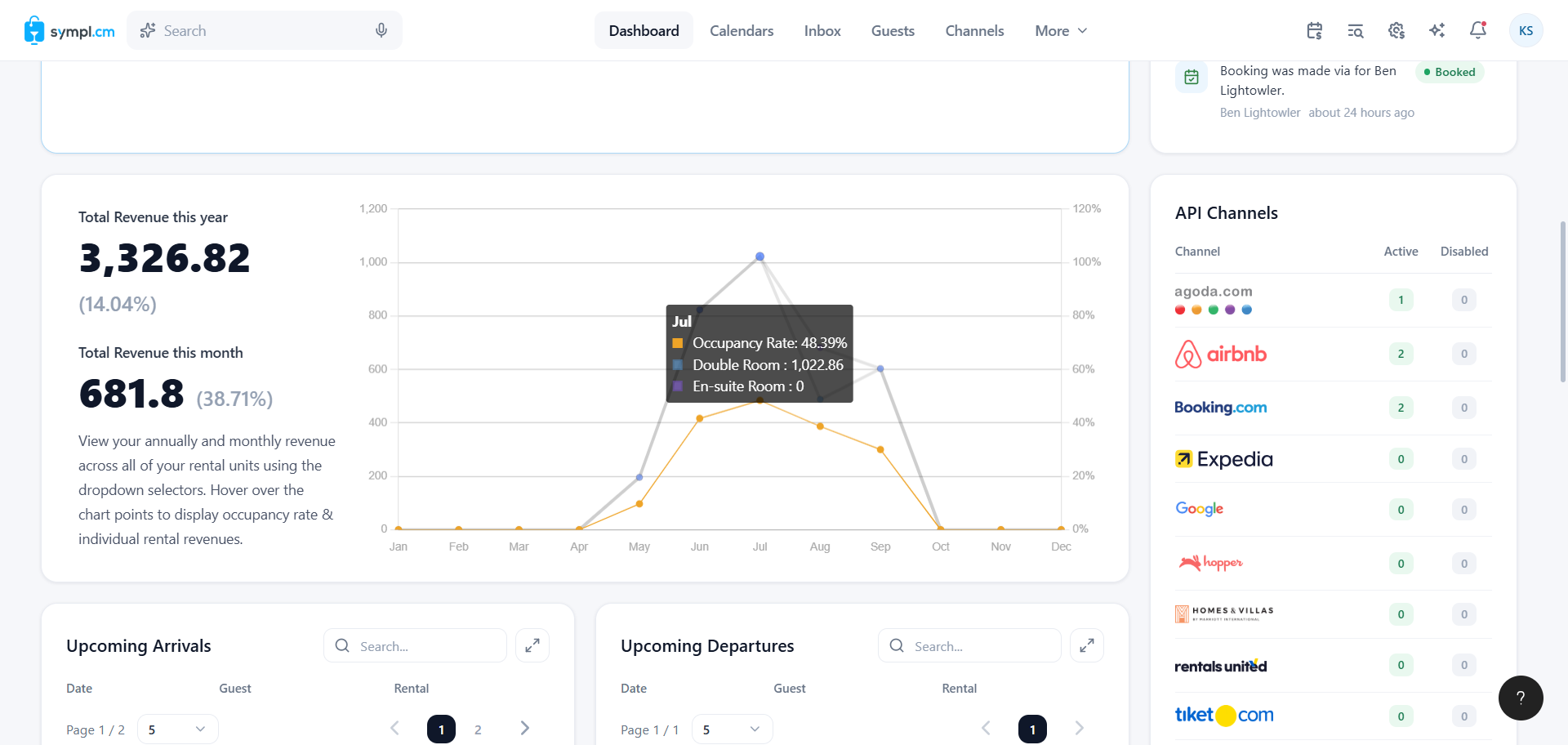Go to page 2 of Upcoming Arrivals
The image size is (1568, 745).
click(478, 729)
